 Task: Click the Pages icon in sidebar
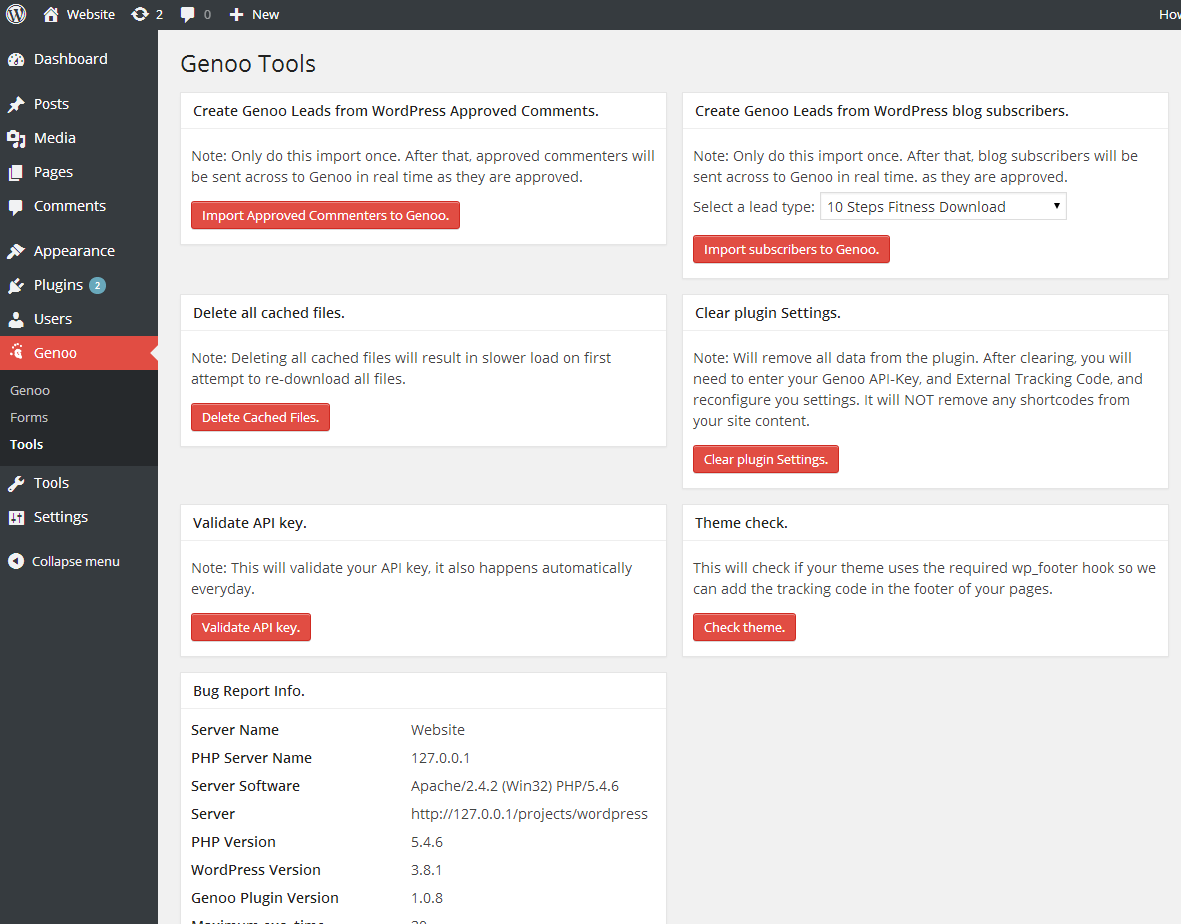(16, 172)
